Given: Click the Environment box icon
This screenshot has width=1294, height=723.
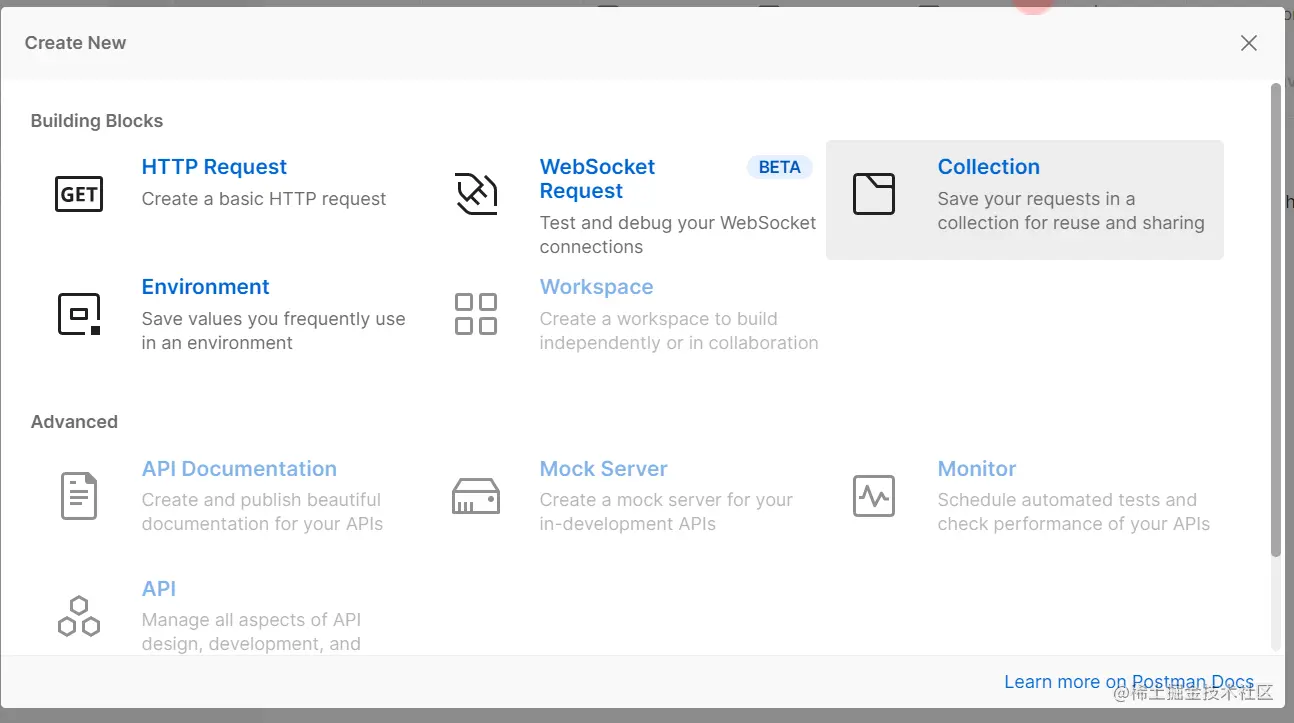Looking at the screenshot, I should [x=79, y=314].
